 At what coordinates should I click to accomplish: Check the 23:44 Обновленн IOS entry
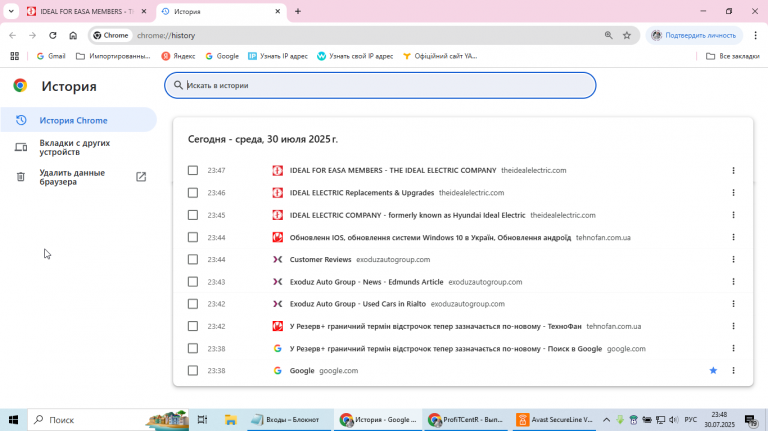(193, 237)
